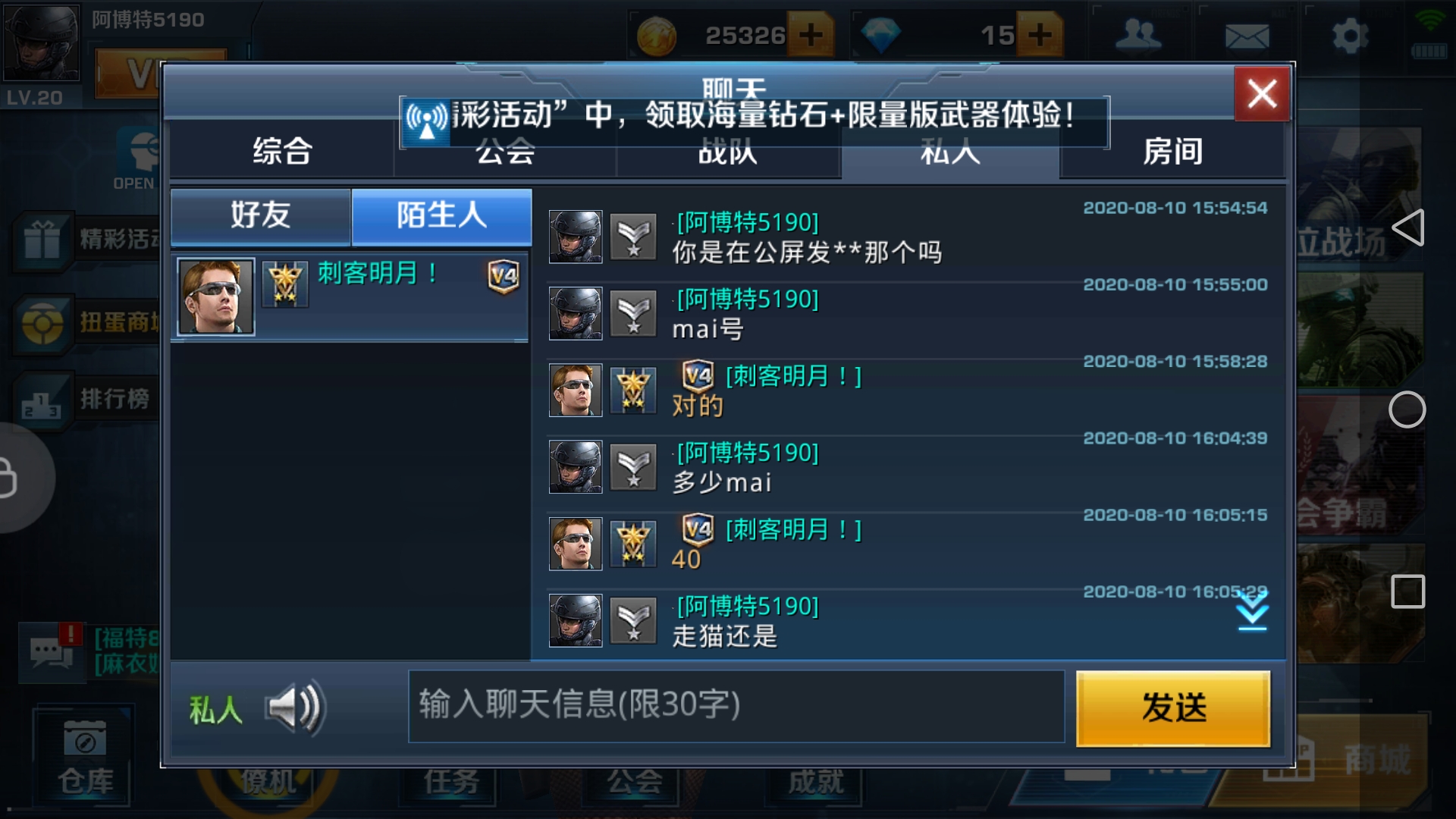Click the diamond currency plus button
Screen dimensions: 1456x819
click(x=1040, y=35)
